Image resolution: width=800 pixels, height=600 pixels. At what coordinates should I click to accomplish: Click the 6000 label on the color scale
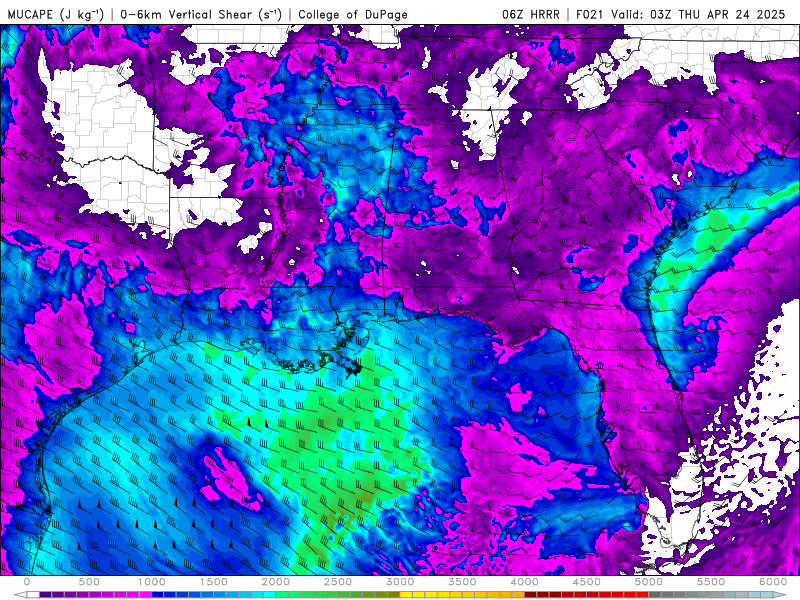click(773, 582)
